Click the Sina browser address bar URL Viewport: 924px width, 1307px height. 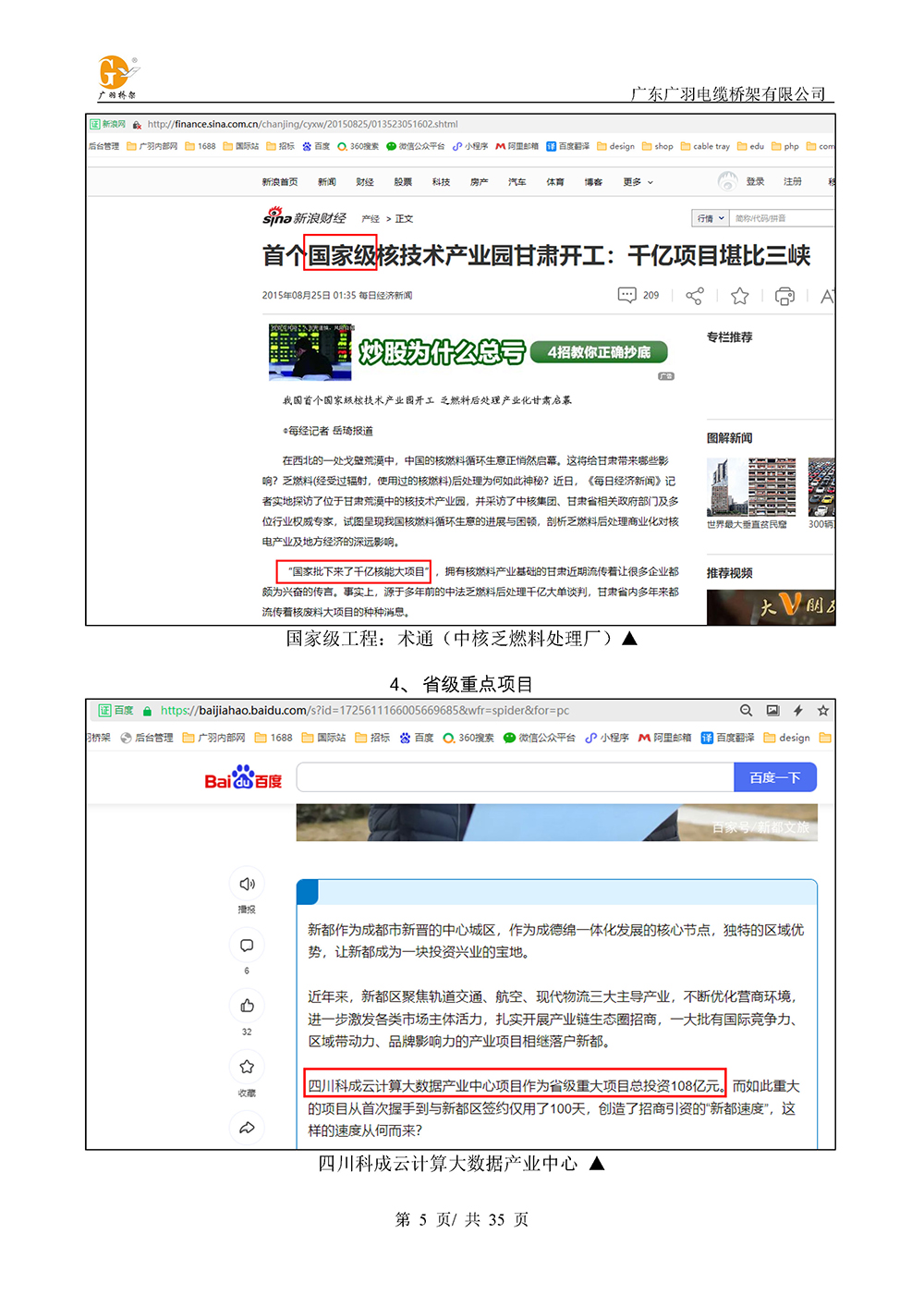pyautogui.click(x=303, y=124)
